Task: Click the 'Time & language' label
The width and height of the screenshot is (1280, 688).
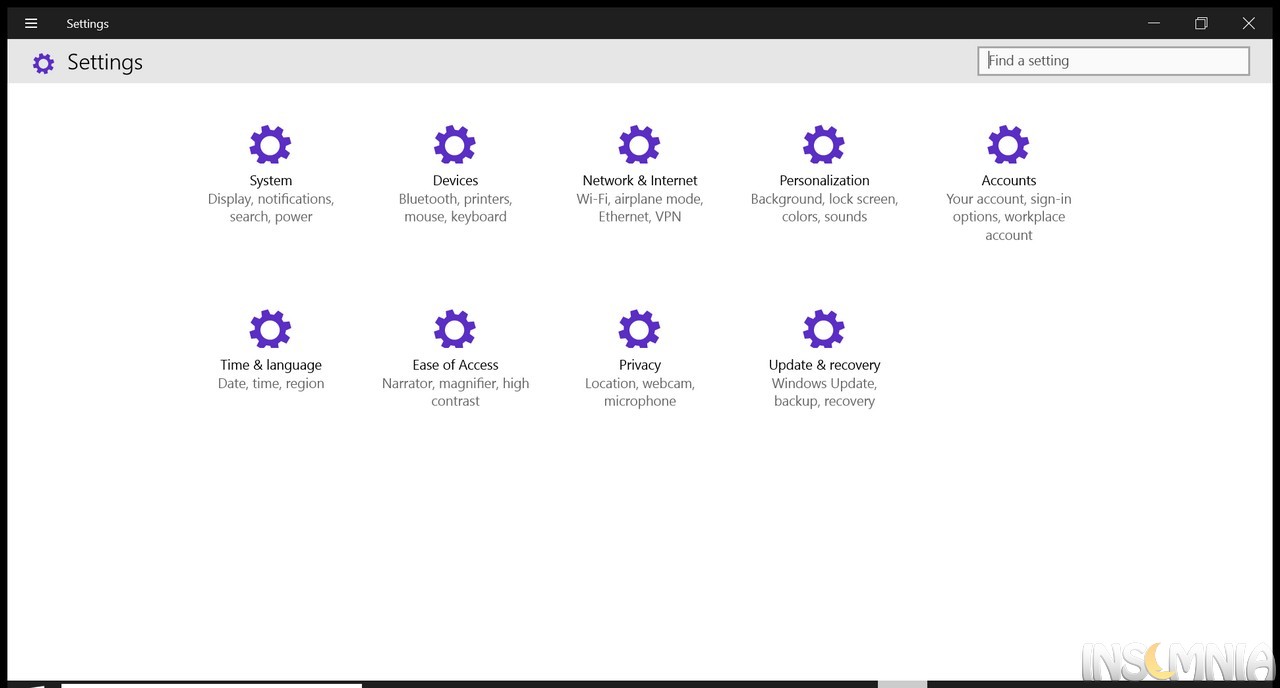Action: [271, 365]
